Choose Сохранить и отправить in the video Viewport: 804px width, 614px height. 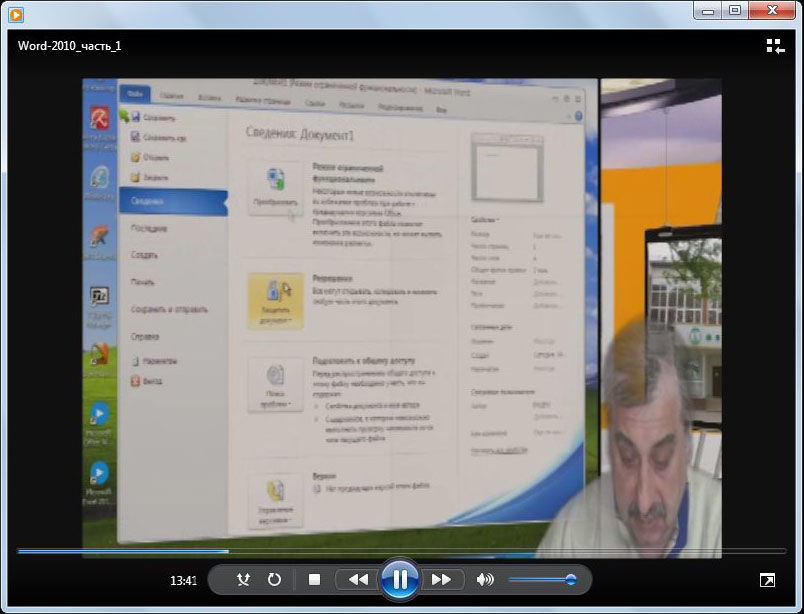point(169,309)
